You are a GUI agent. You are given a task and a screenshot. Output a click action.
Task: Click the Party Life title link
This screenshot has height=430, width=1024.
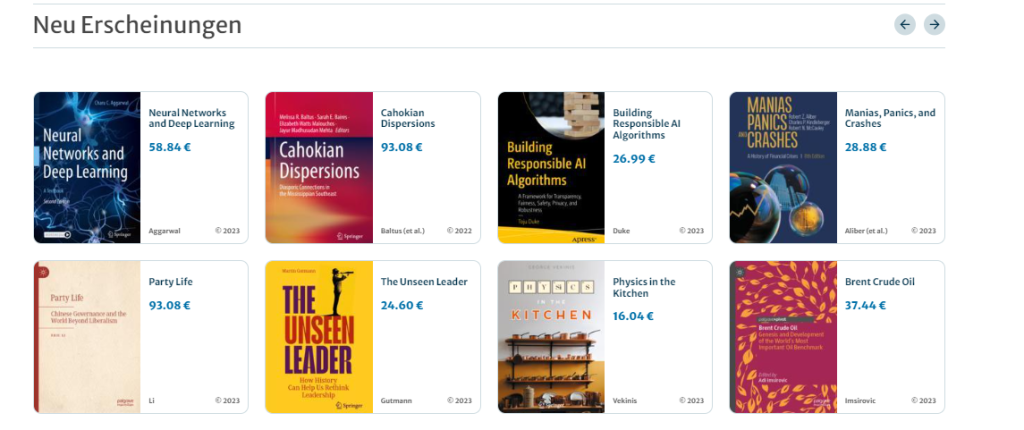(x=170, y=282)
